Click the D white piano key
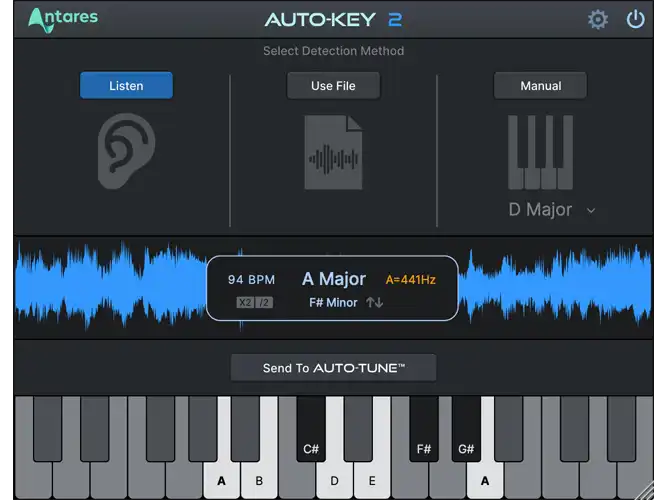 coord(334,481)
